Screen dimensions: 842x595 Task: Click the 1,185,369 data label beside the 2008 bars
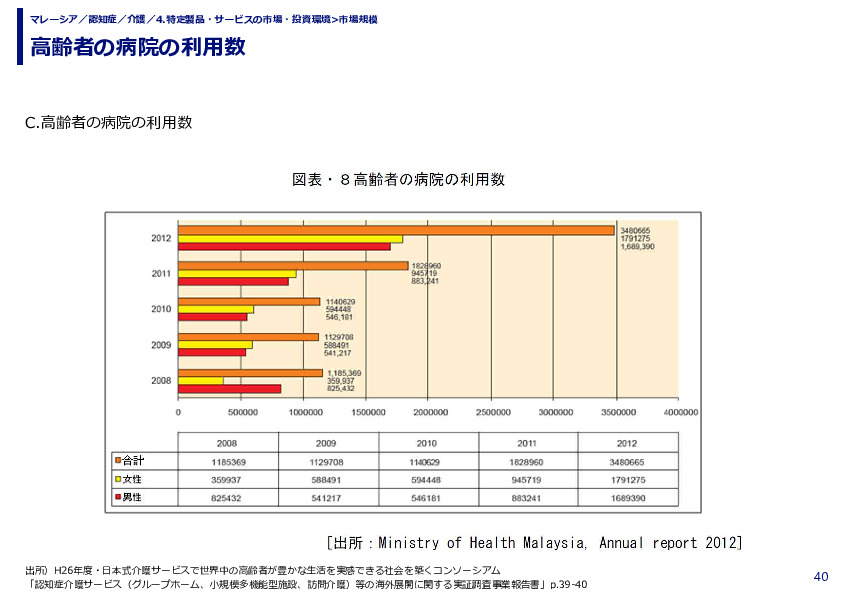click(344, 373)
